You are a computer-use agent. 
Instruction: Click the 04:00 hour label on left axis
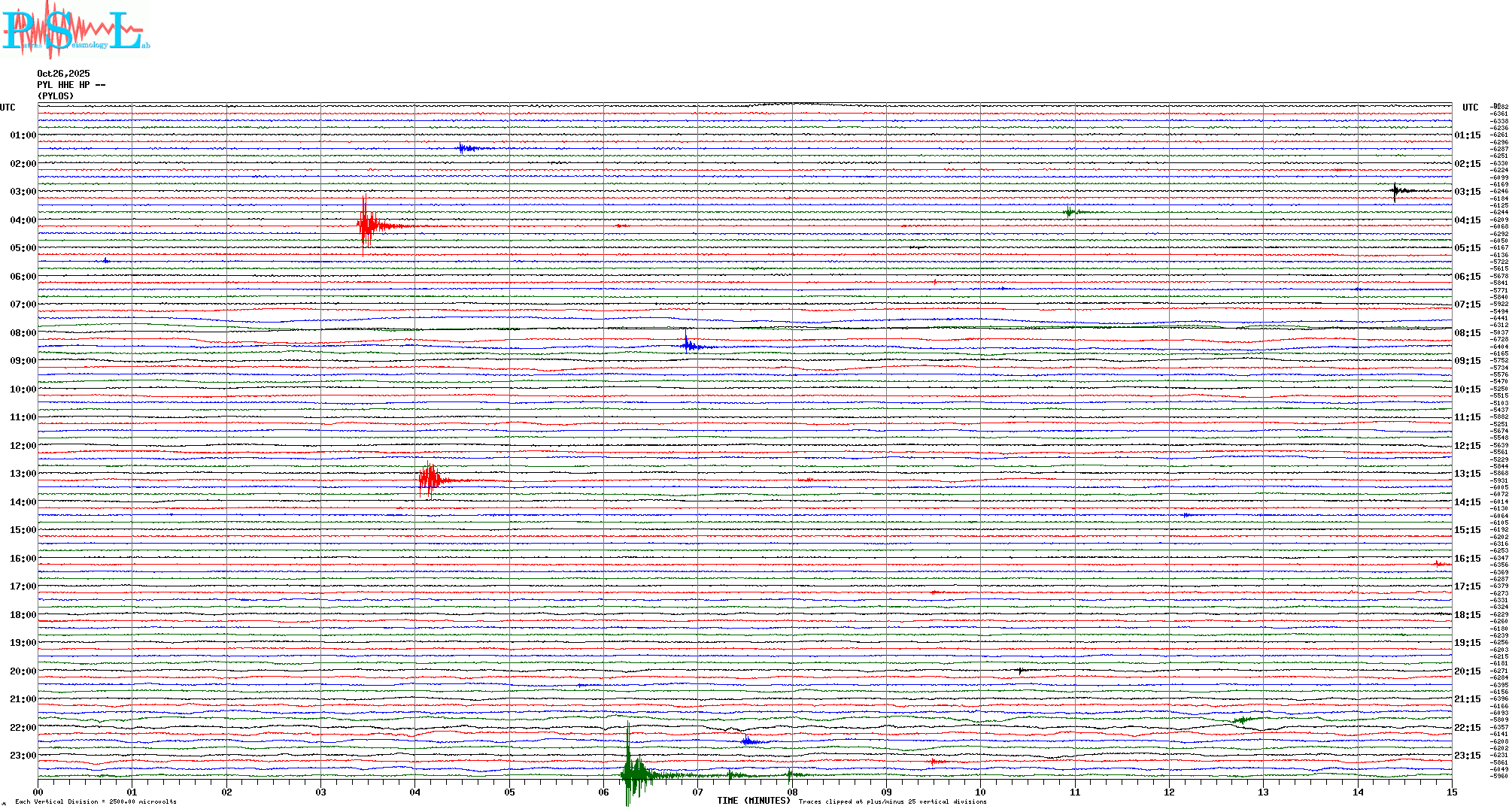(x=23, y=220)
